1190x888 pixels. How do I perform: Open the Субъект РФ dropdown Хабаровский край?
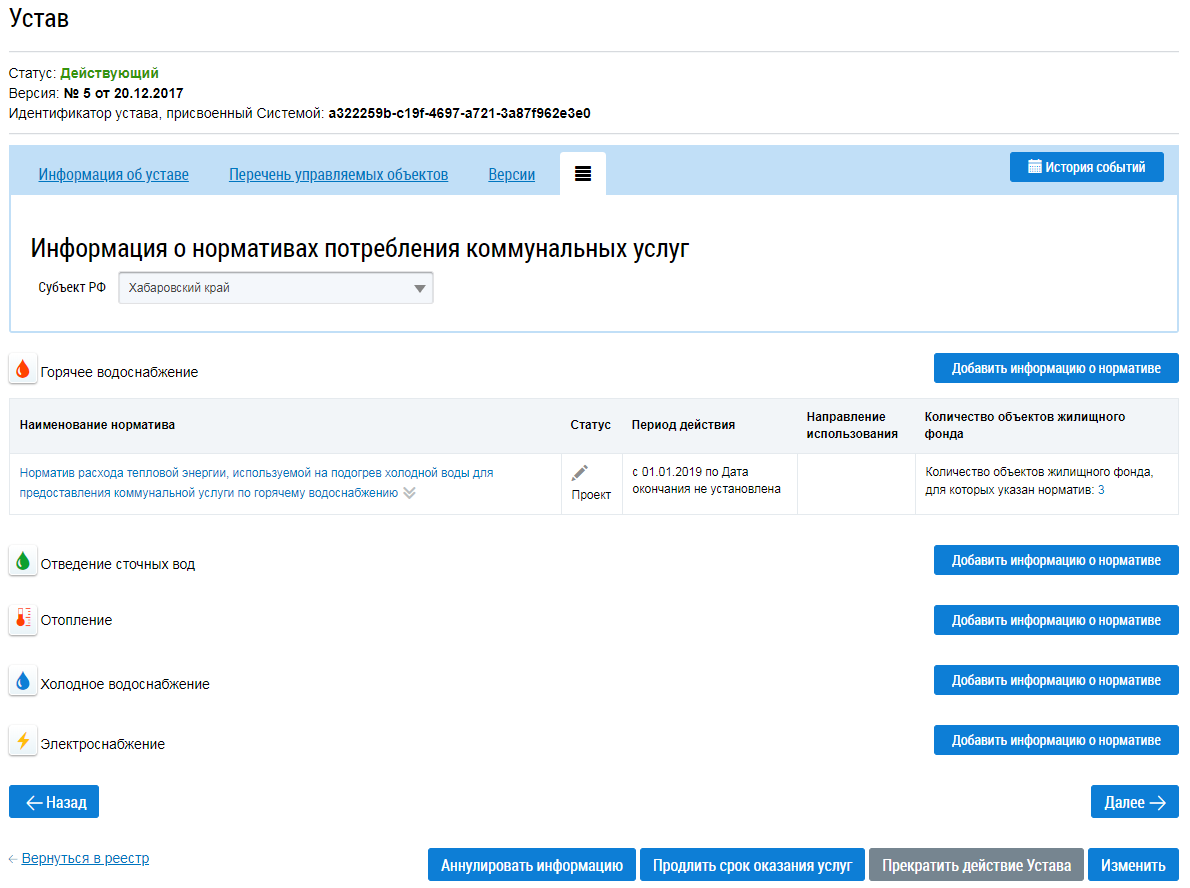click(x=276, y=288)
